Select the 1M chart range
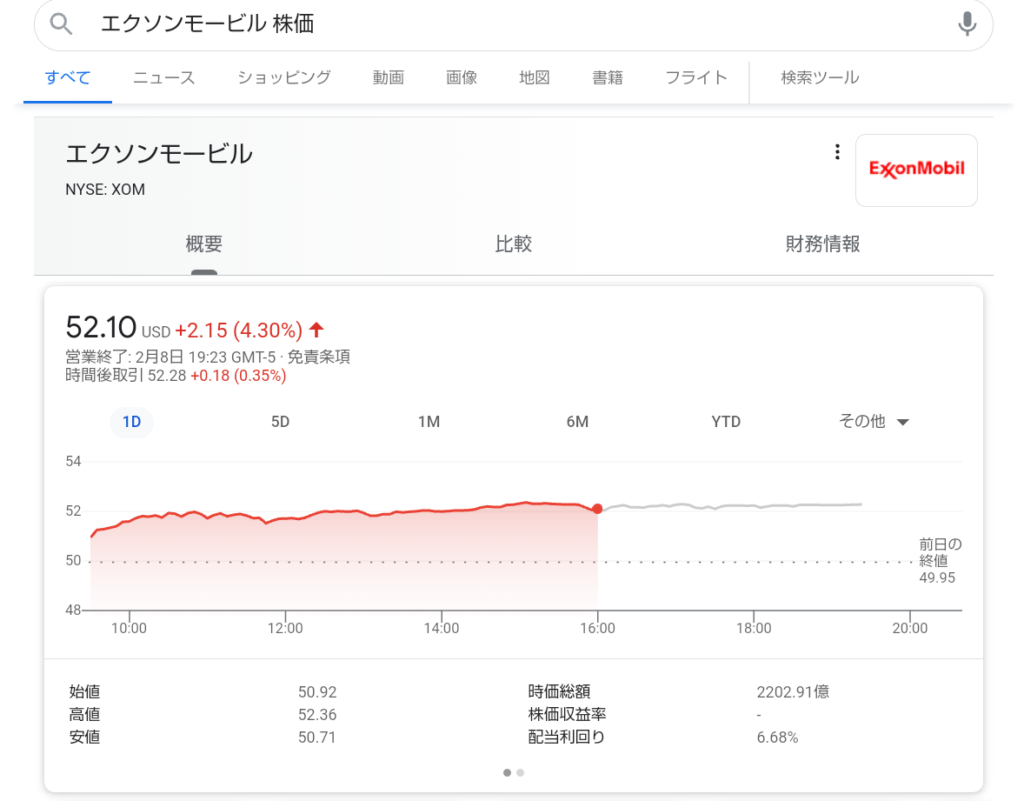The height and width of the screenshot is (801, 1024). tap(429, 422)
